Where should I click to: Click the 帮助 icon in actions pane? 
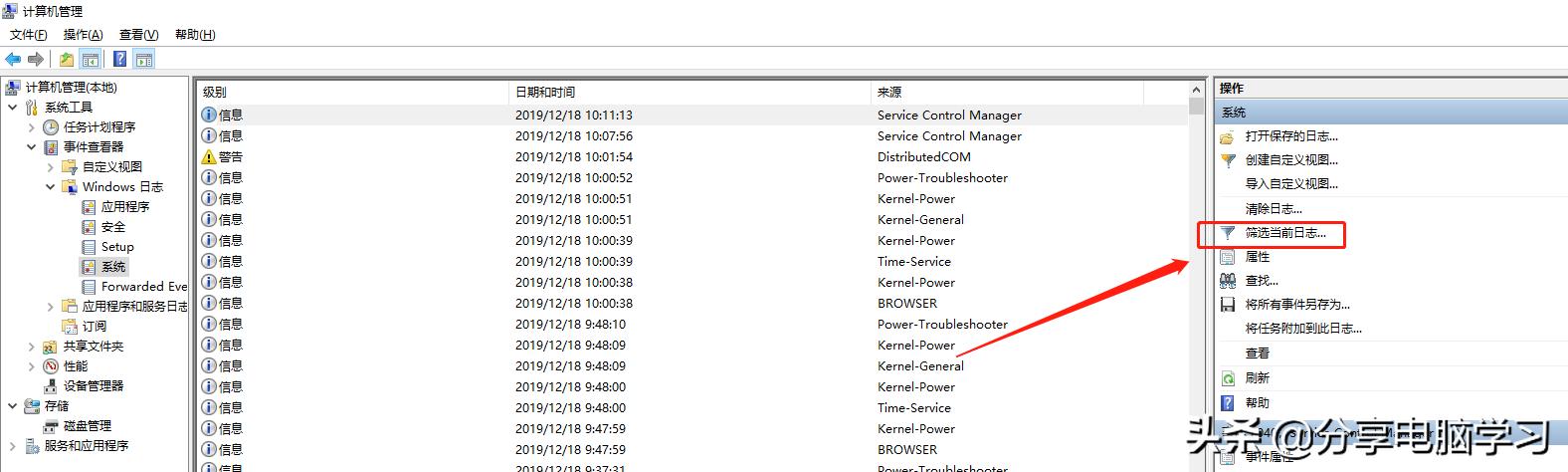click(1228, 403)
